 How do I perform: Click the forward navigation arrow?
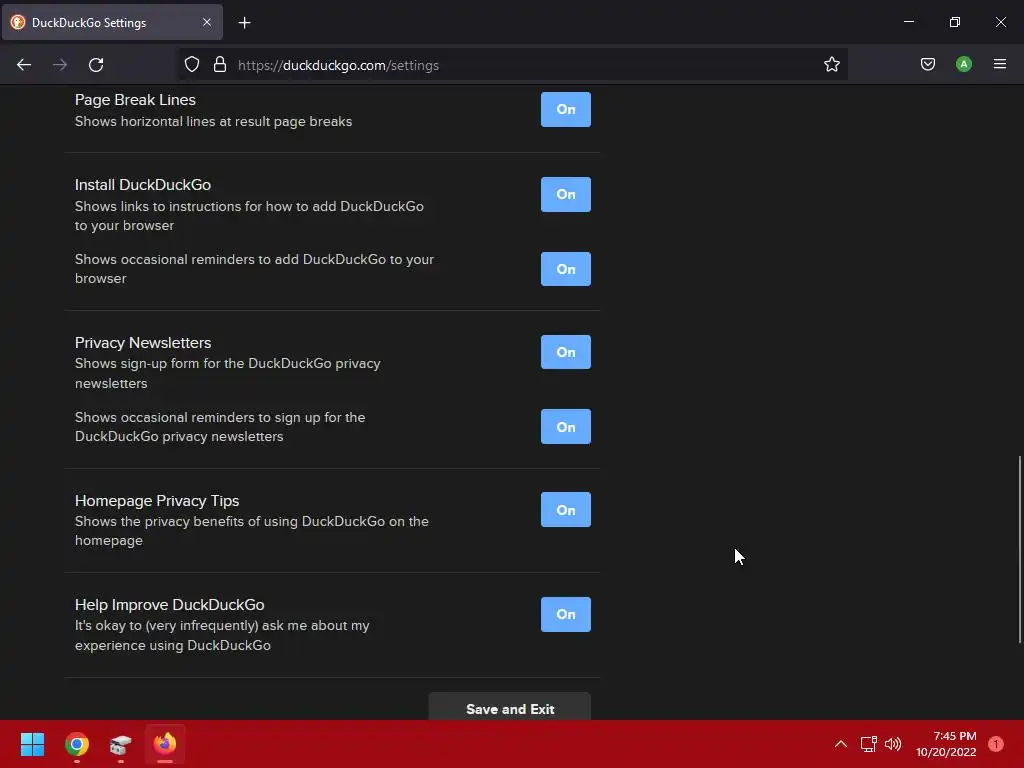pyautogui.click(x=60, y=65)
